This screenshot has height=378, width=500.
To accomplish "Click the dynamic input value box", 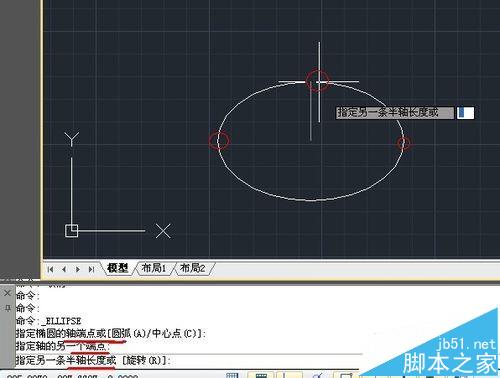I will tap(465, 113).
